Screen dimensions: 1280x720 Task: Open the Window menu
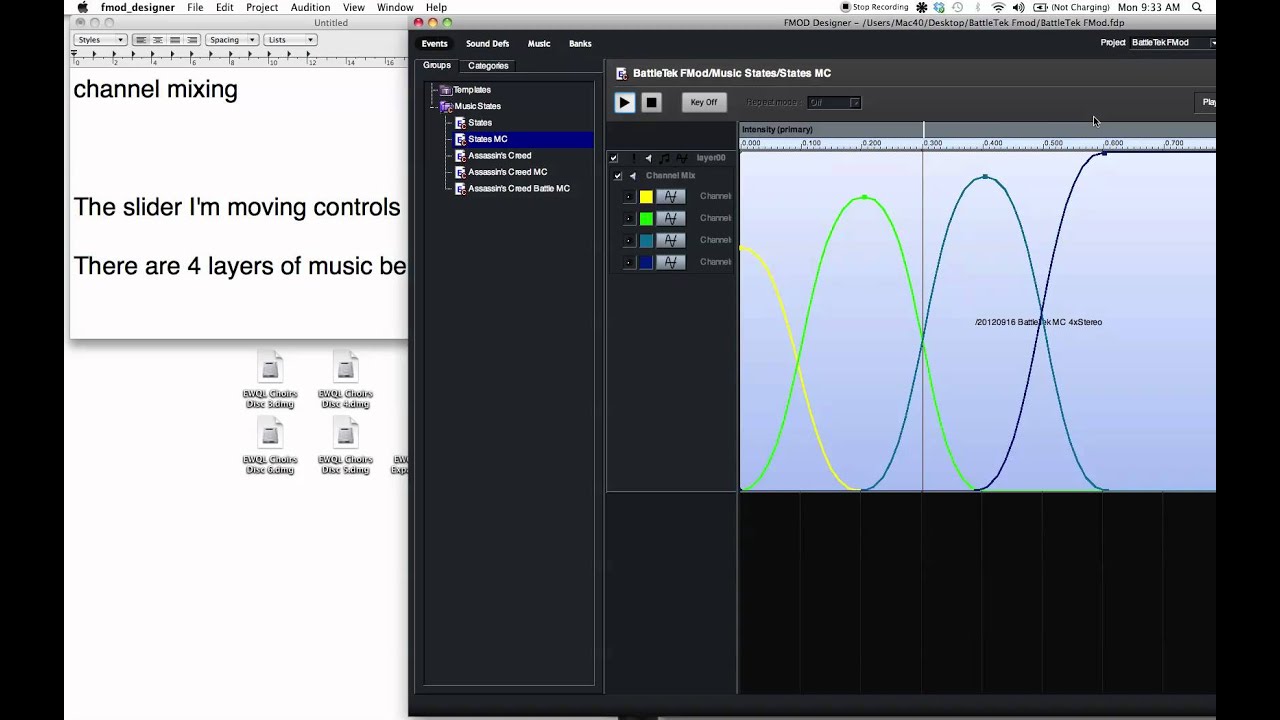pos(395,7)
